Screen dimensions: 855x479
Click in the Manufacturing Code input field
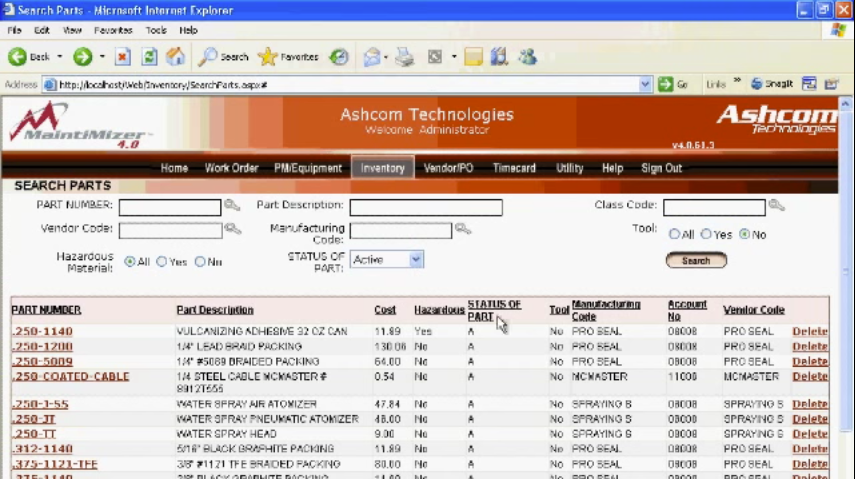(x=401, y=230)
